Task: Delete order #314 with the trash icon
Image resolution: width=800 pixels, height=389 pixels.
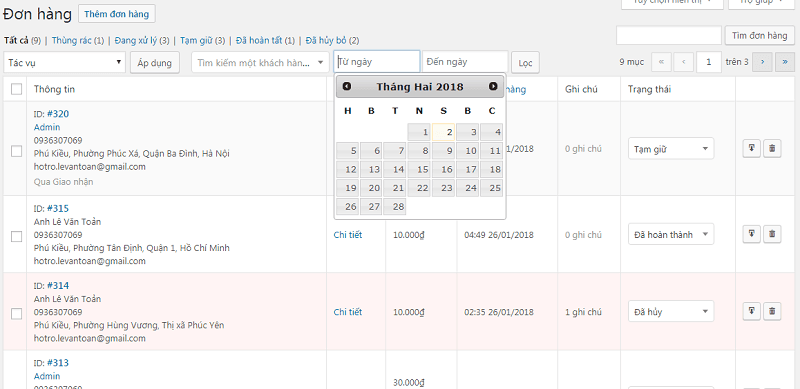Action: [772, 310]
